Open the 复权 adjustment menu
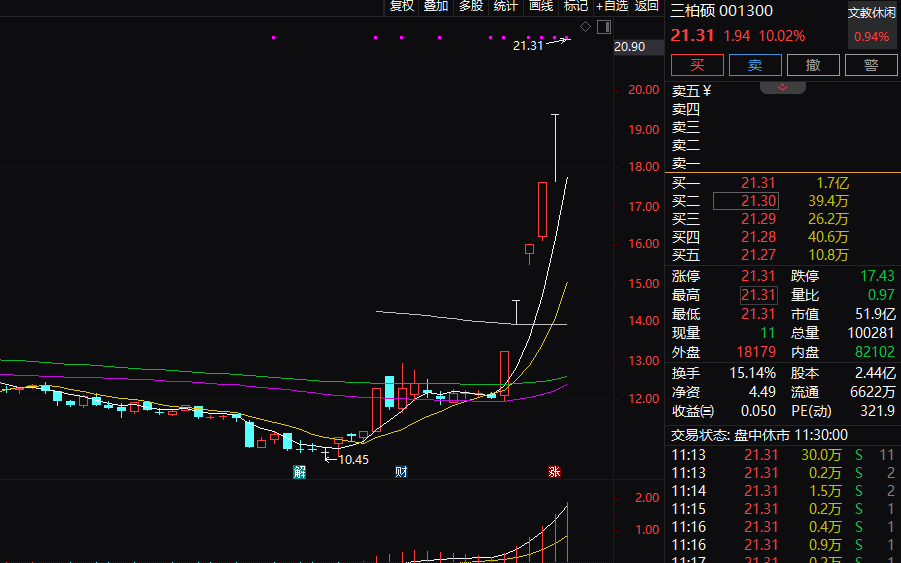The width and height of the screenshot is (901, 563). tap(402, 6)
